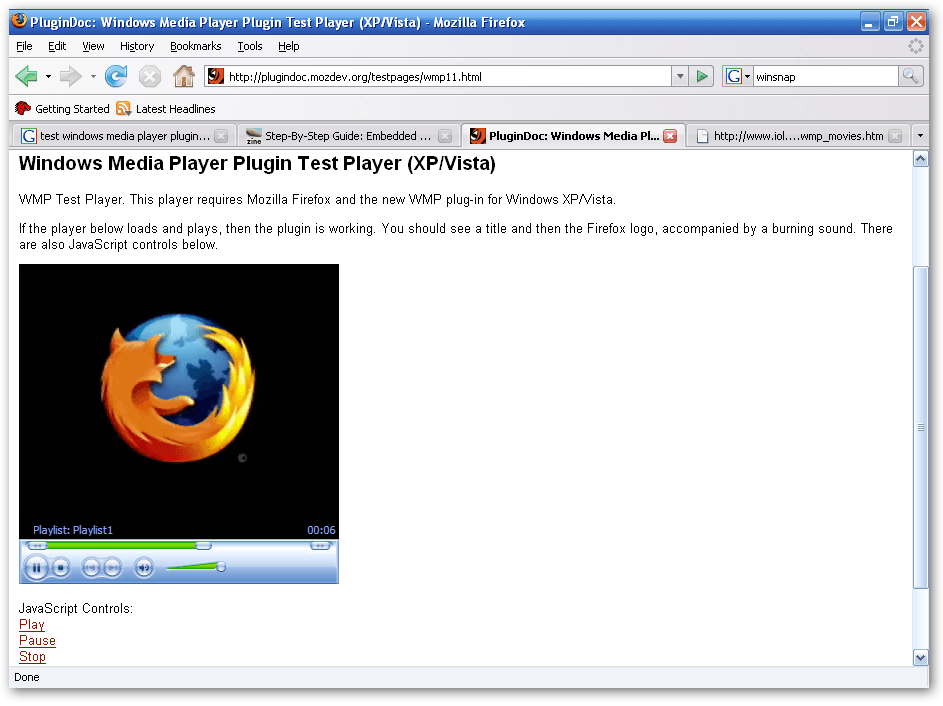Image resolution: width=943 pixels, height=706 pixels.
Task: Click the next track button in player
Action: click(113, 568)
